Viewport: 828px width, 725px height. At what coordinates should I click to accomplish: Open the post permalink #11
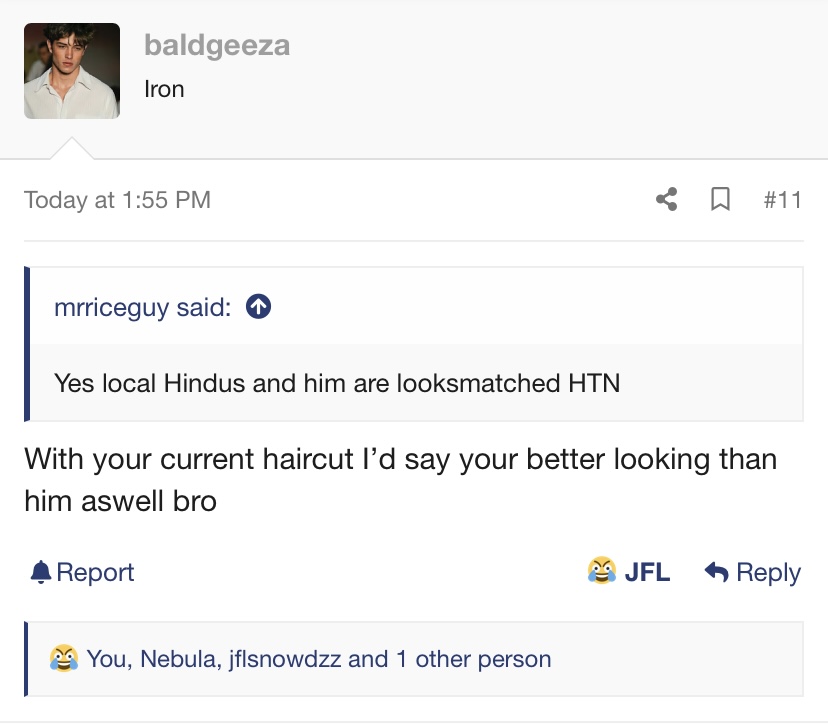coord(783,200)
